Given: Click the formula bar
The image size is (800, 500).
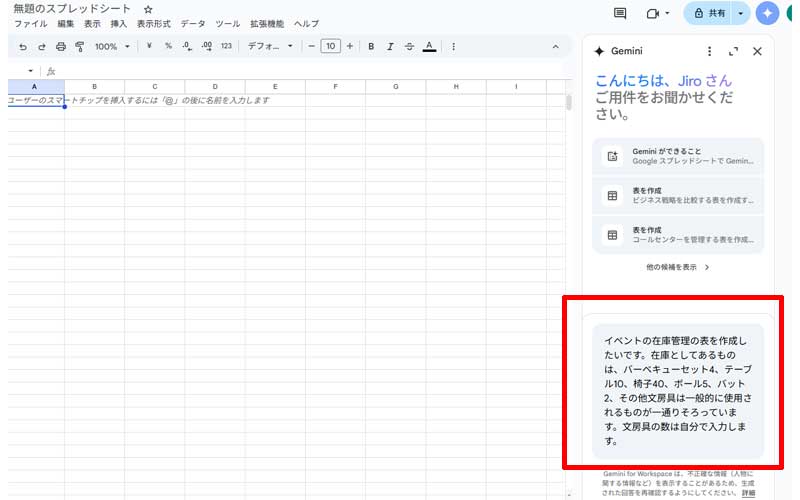Looking at the screenshot, I should tap(311, 71).
